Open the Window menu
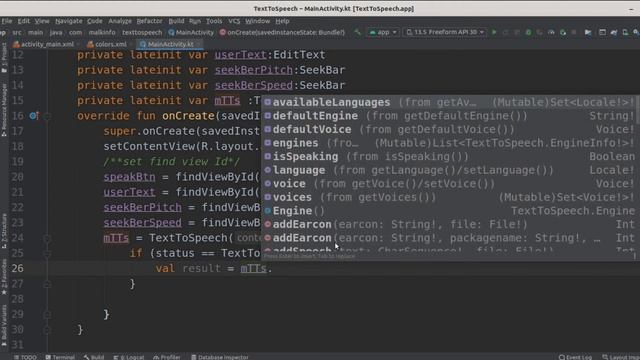The width and height of the screenshot is (640, 360). pos(258,21)
